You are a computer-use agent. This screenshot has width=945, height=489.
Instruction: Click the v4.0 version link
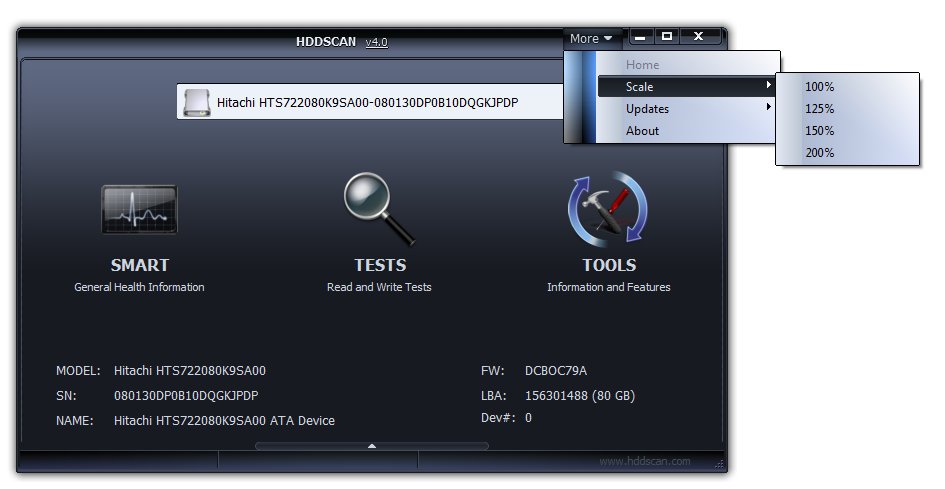pyautogui.click(x=377, y=42)
